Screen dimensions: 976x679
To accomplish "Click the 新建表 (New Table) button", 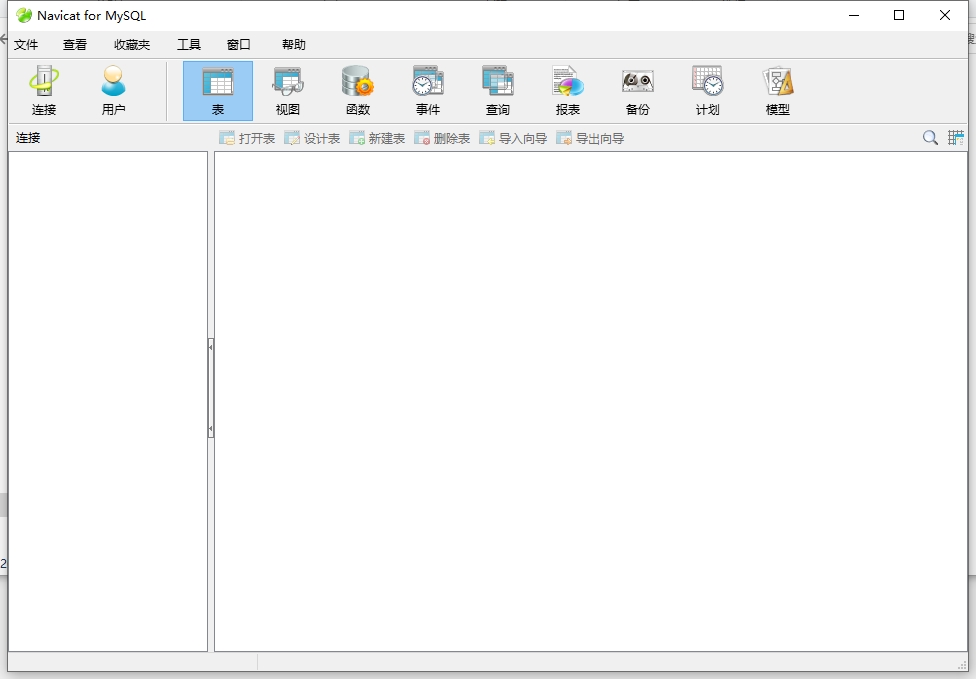I will (377, 139).
